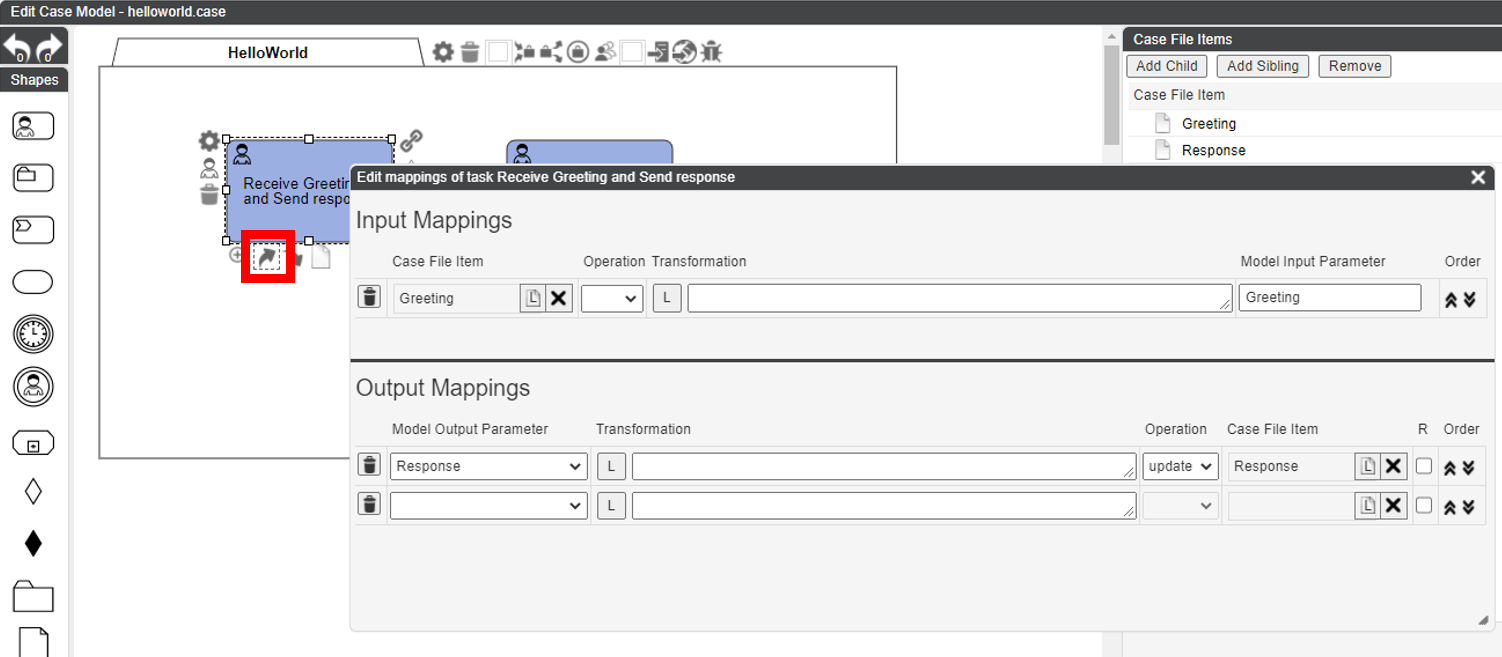Open Operation dropdown in empty output row
This screenshot has height=657, width=1502.
coord(1181,506)
